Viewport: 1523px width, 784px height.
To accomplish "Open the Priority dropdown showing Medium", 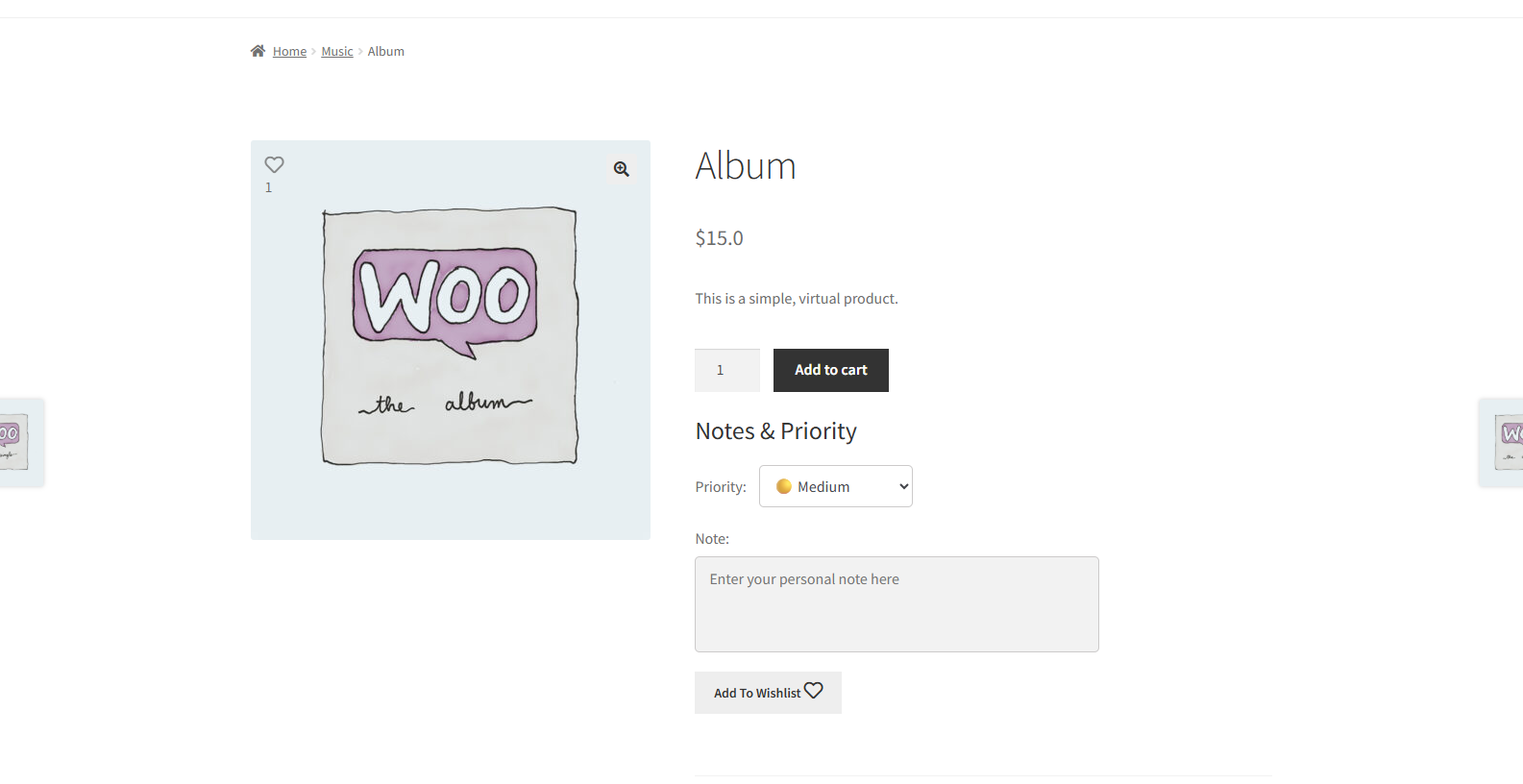I will [x=835, y=486].
